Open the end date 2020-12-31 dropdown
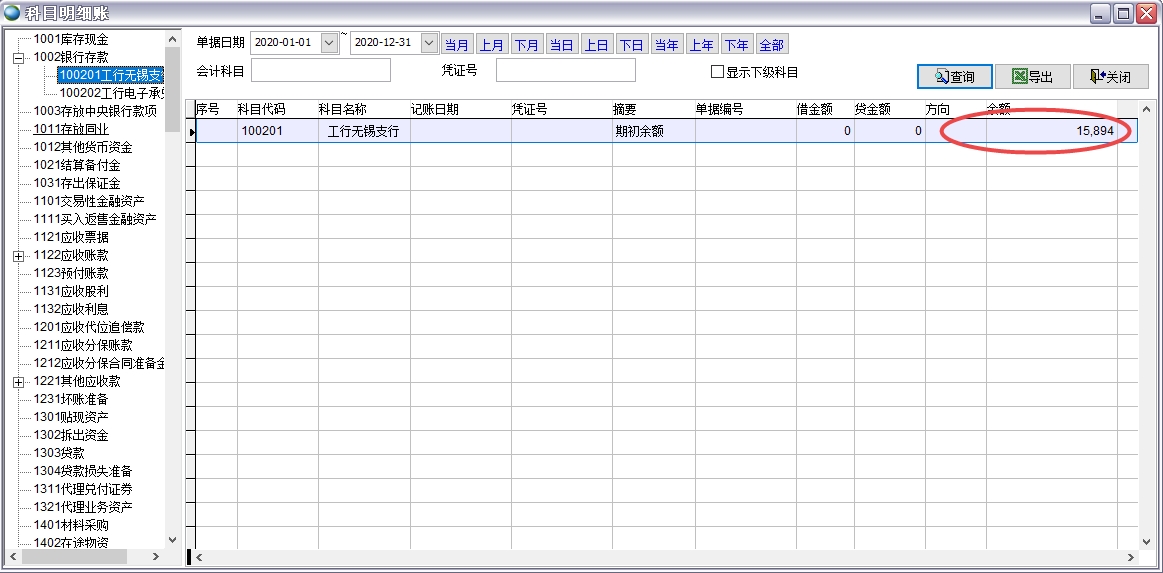The width and height of the screenshot is (1163, 573). point(429,43)
